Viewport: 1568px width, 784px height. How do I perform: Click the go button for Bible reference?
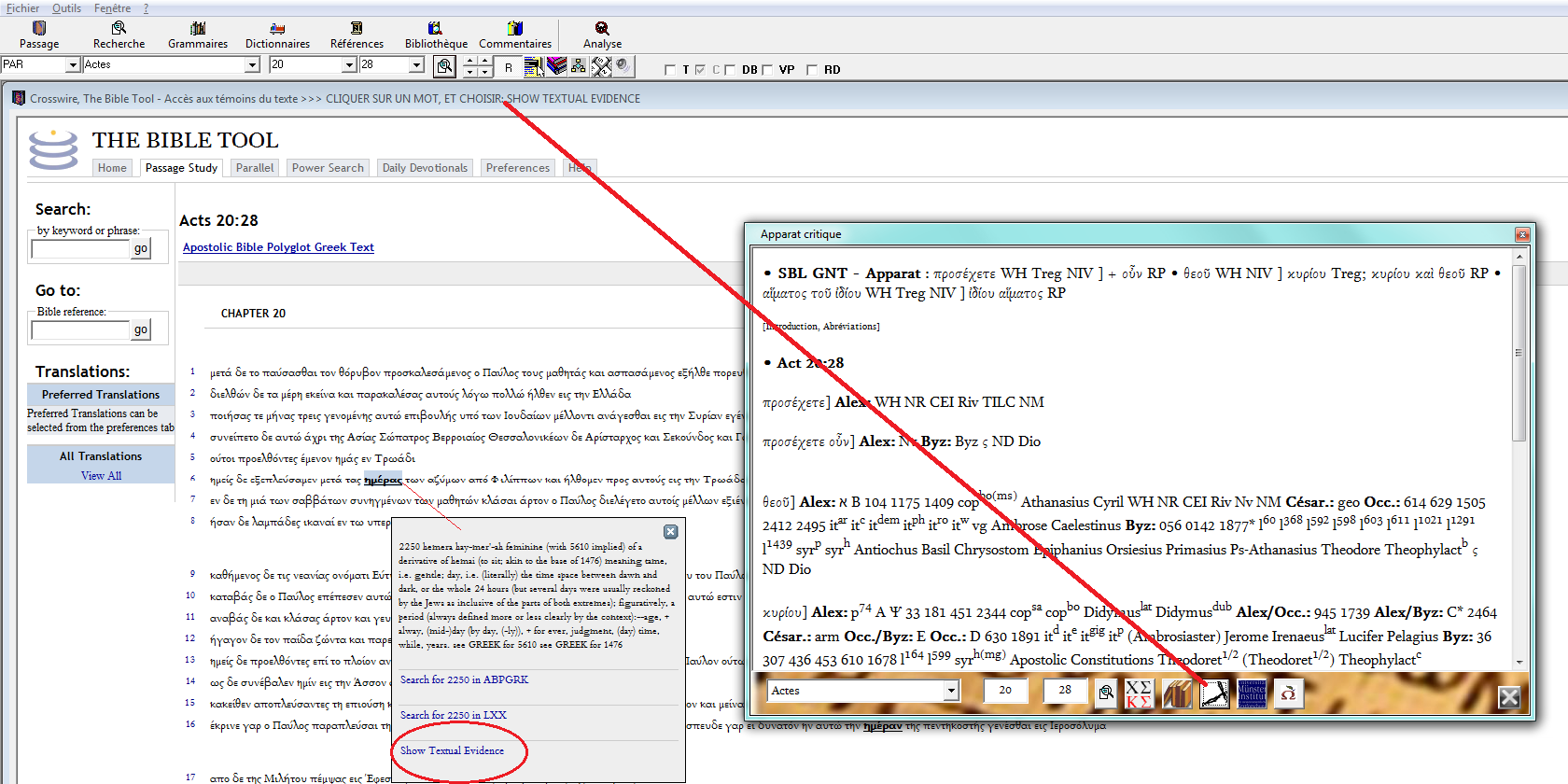tap(141, 329)
